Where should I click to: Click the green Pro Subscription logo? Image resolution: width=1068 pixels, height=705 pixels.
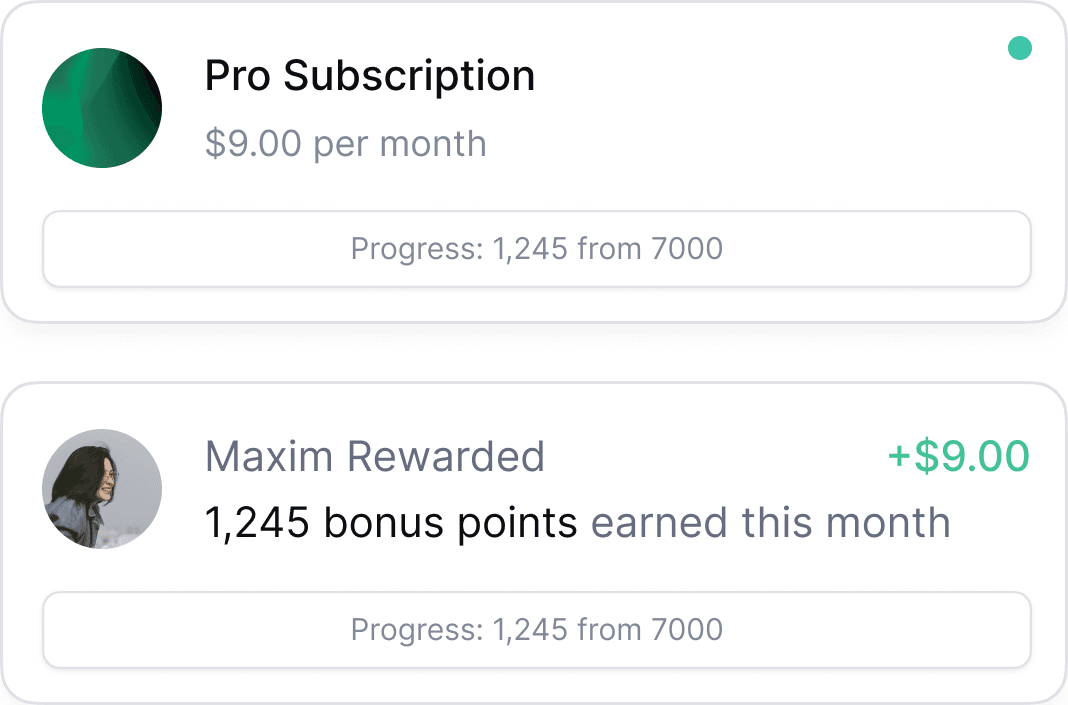click(101, 107)
